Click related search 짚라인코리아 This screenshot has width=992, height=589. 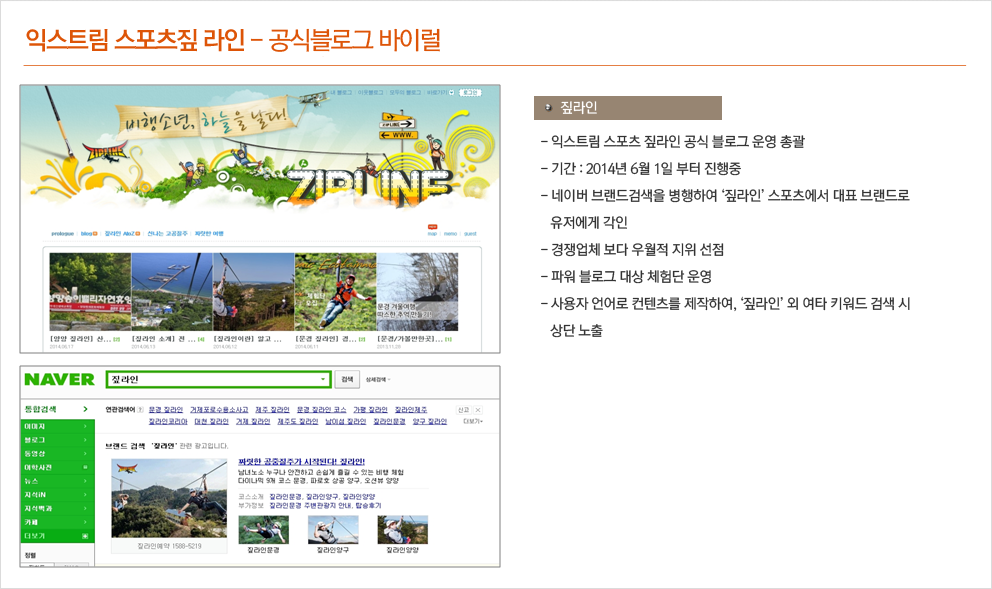pyautogui.click(x=168, y=421)
